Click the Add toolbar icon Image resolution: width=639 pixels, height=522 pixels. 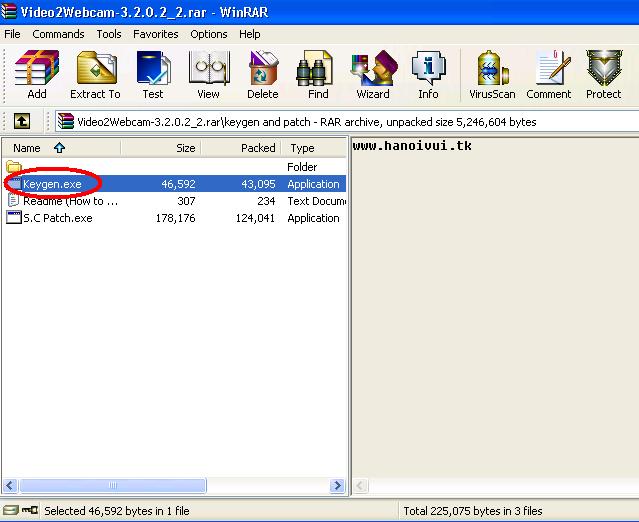tap(37, 75)
